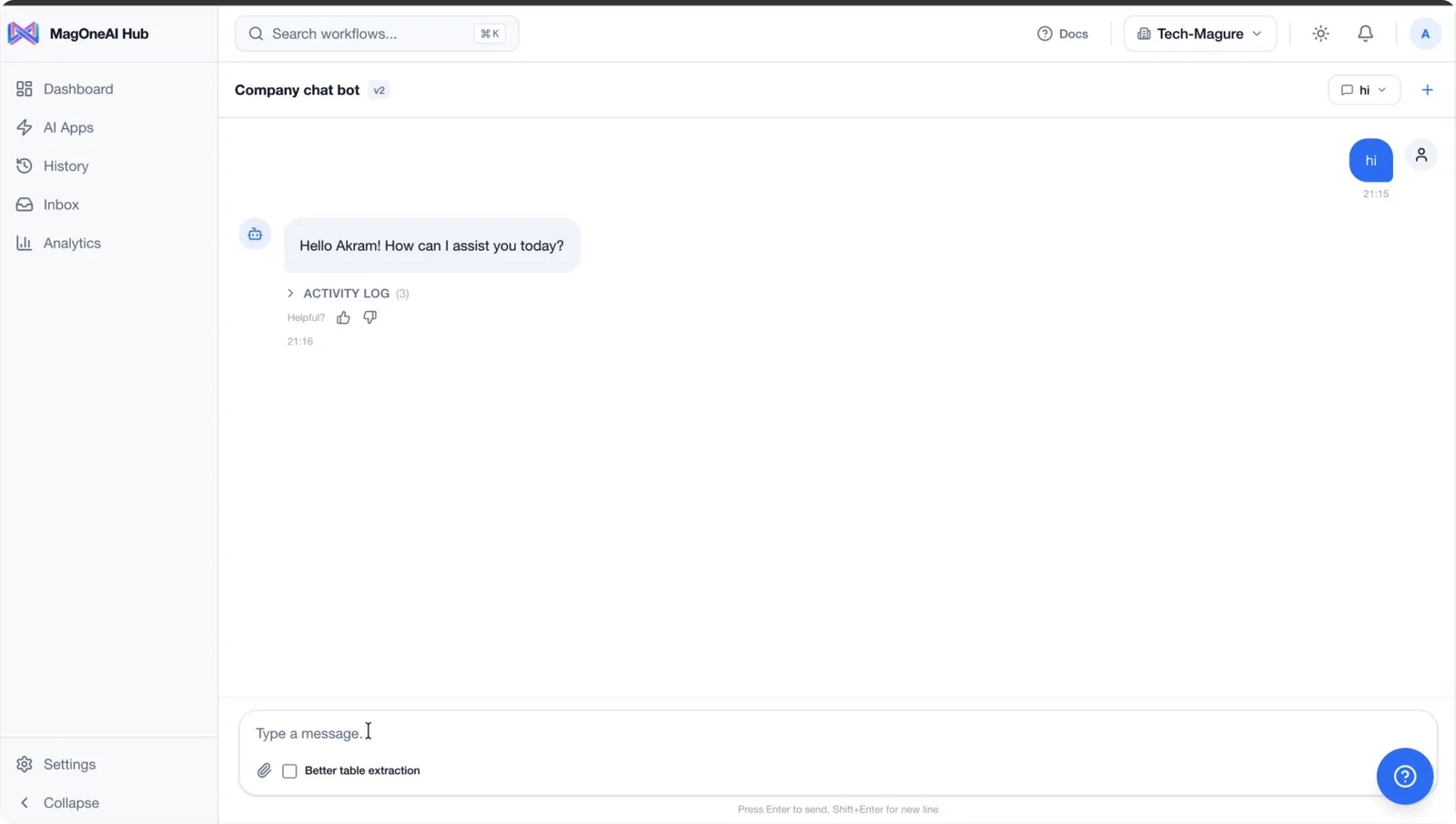Open the Tech-Magure workspace dropdown
Screen dimensions: 1456x824
1199,34
